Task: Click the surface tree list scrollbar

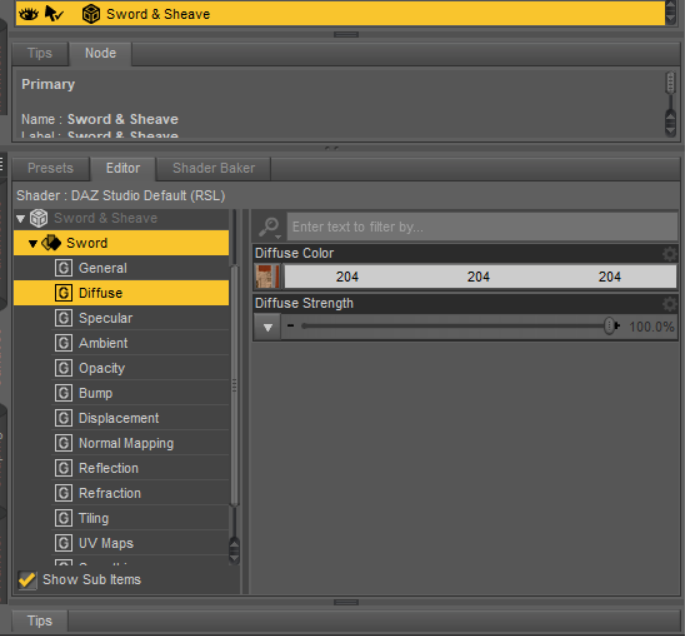Action: tap(235, 387)
